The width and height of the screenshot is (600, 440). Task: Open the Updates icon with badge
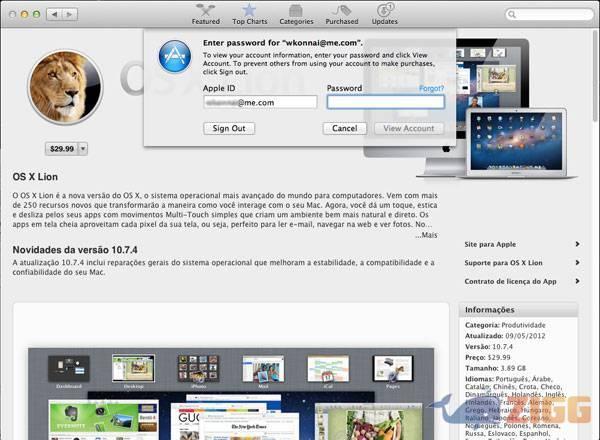pos(385,10)
